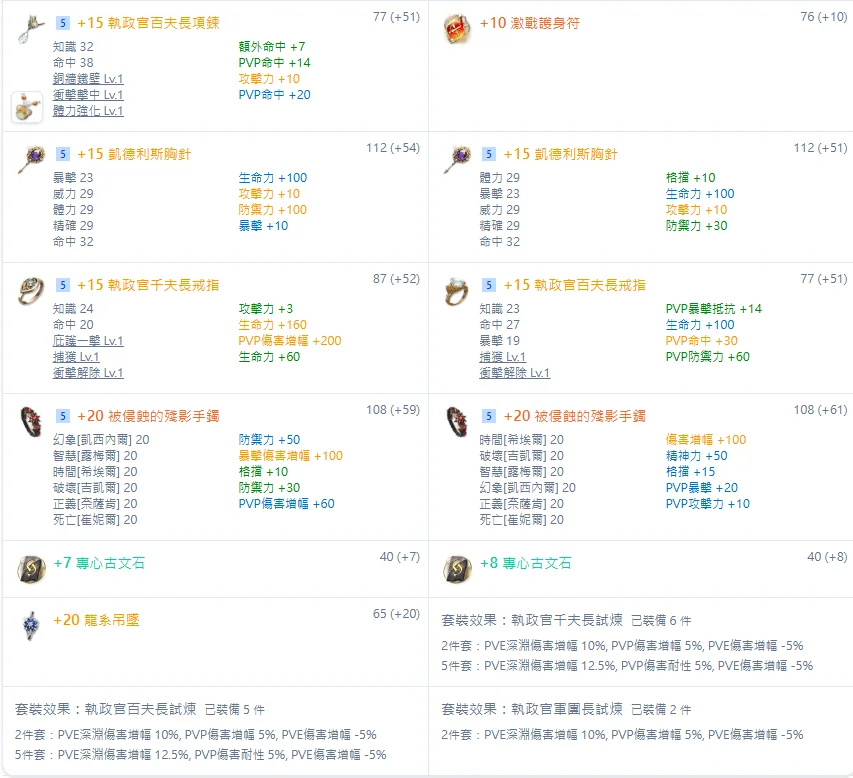This screenshot has width=853, height=778.
Task: Click the 執政官千夫長戒指 ring icon
Action: click(x=31, y=291)
